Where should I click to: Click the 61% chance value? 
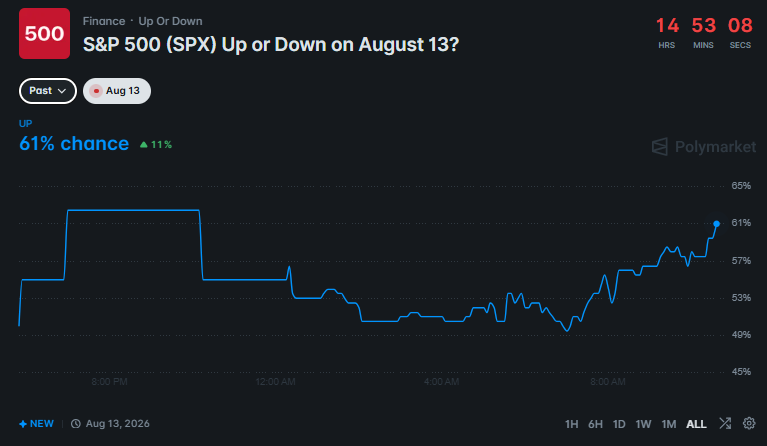pos(74,144)
